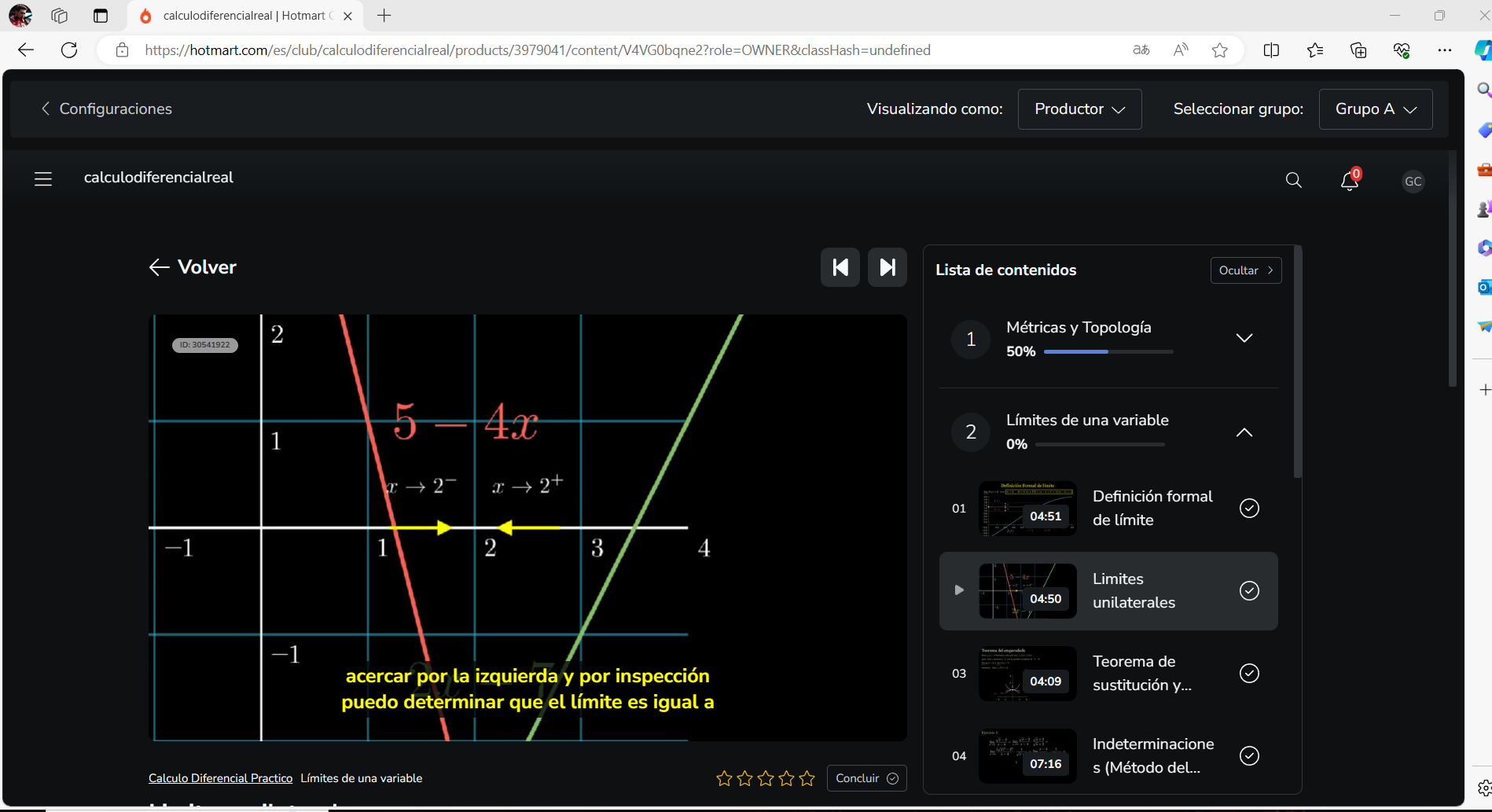Rate the lesson three stars

click(x=766, y=778)
